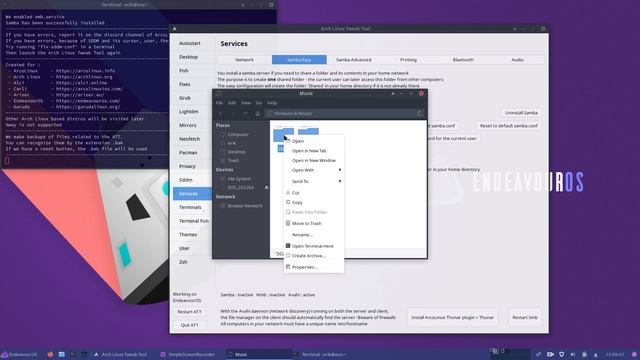Go back in Thunar file manager toolbar
Viewport: 640px width, 360px height.
220,113
